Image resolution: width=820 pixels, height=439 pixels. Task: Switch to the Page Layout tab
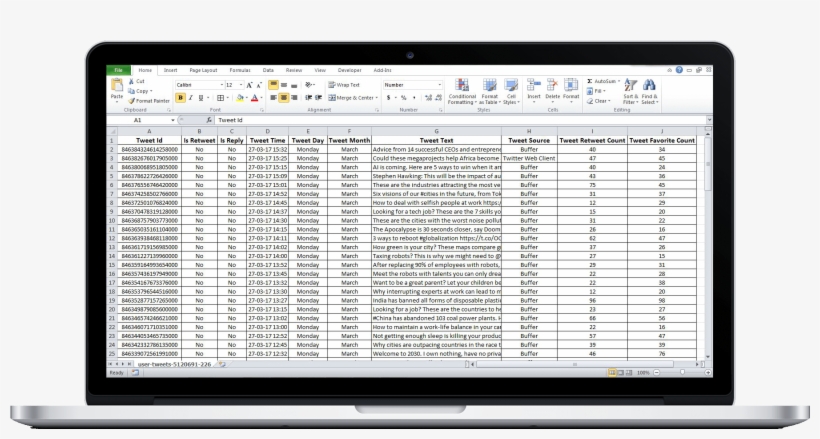203,70
